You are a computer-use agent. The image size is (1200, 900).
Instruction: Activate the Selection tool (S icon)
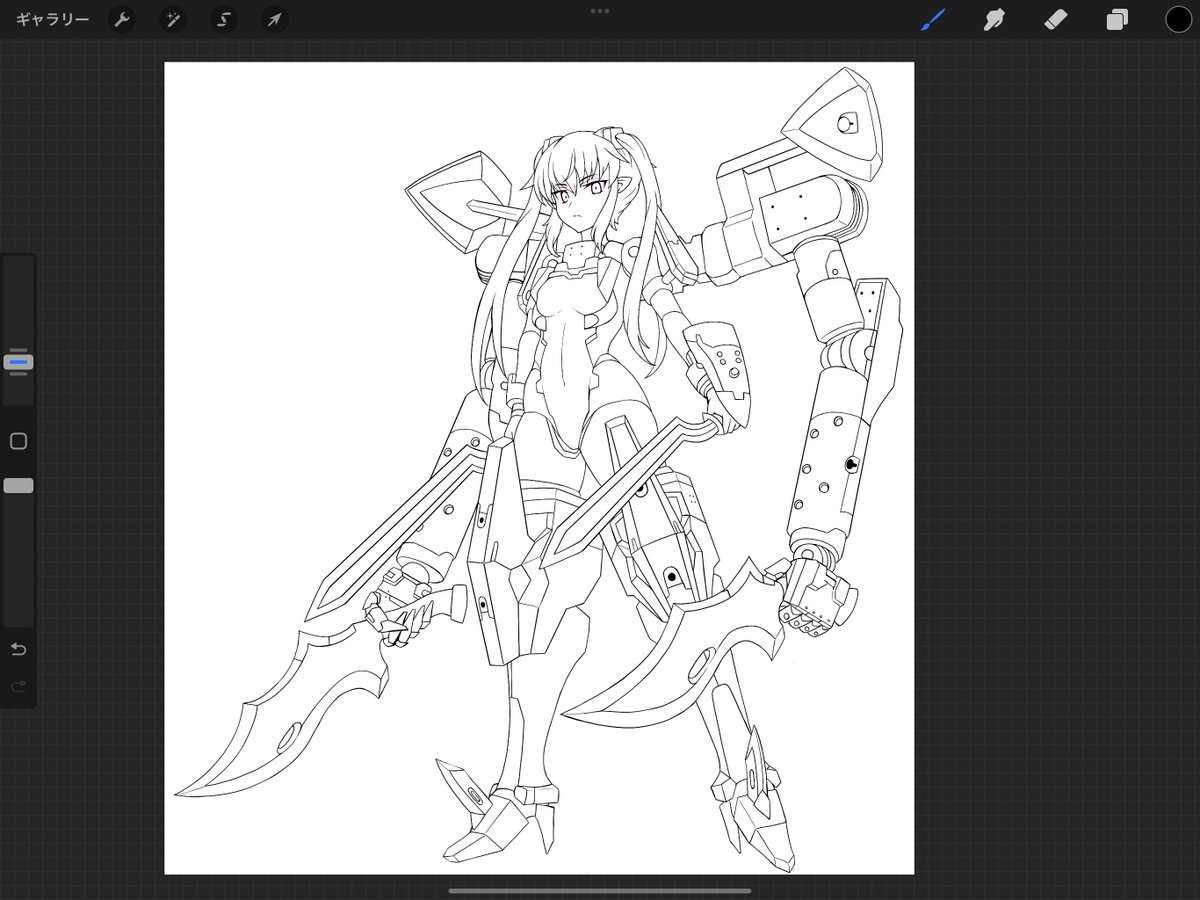[x=224, y=20]
